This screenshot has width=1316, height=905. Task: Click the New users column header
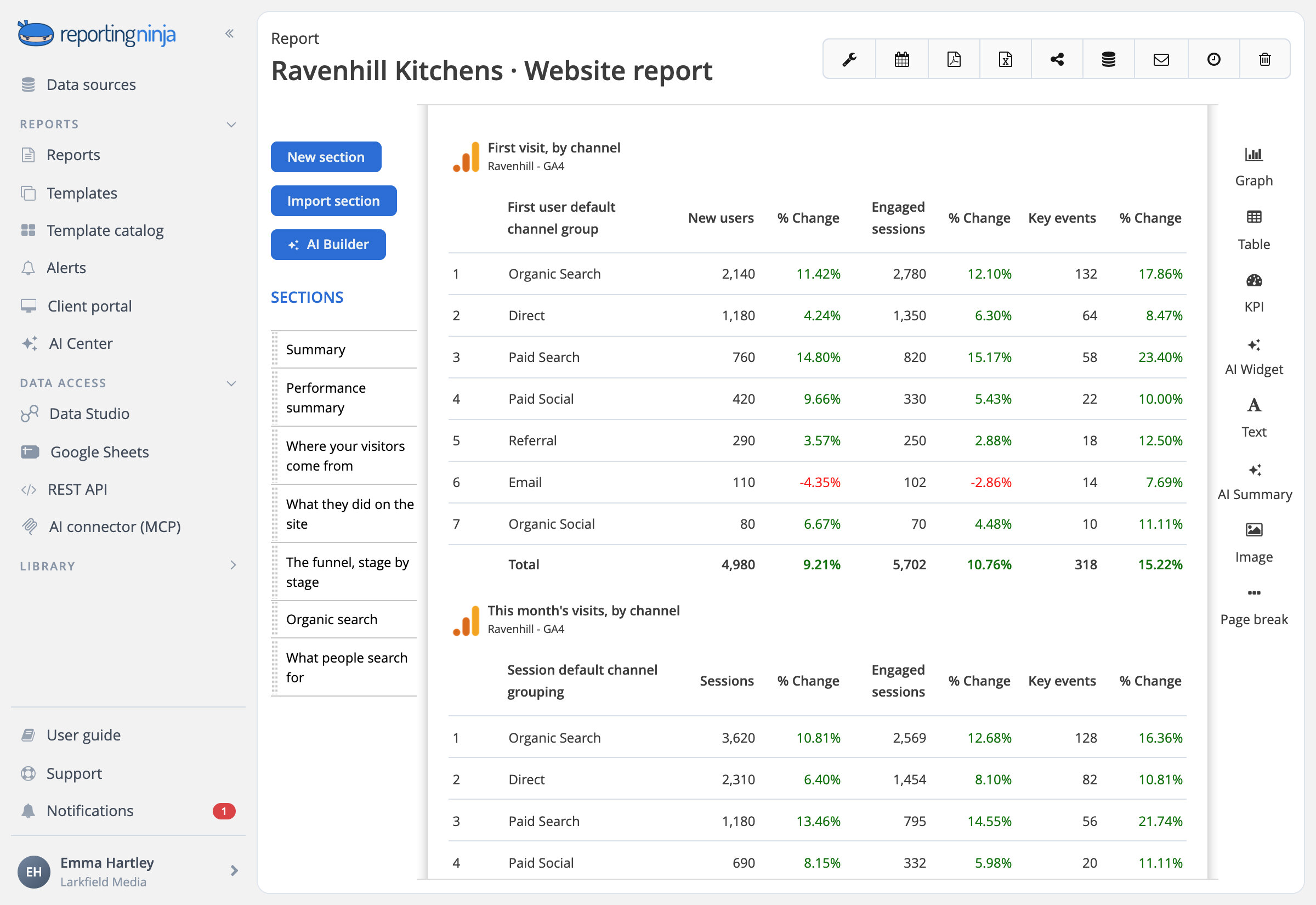721,218
